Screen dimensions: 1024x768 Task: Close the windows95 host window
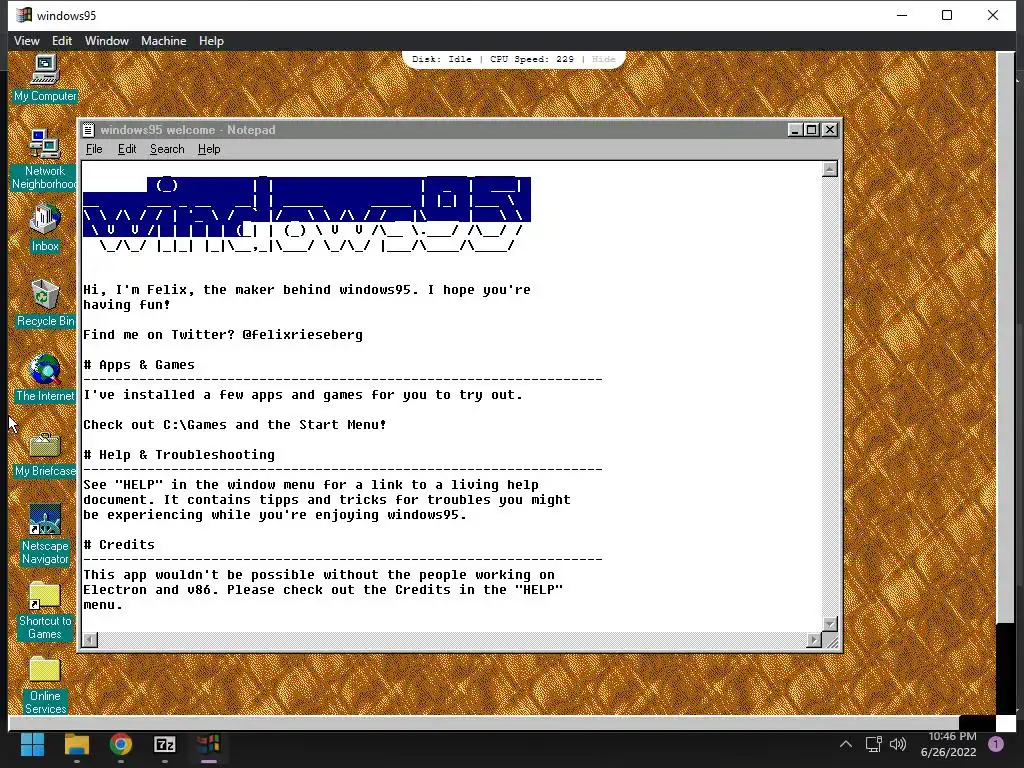coord(993,15)
